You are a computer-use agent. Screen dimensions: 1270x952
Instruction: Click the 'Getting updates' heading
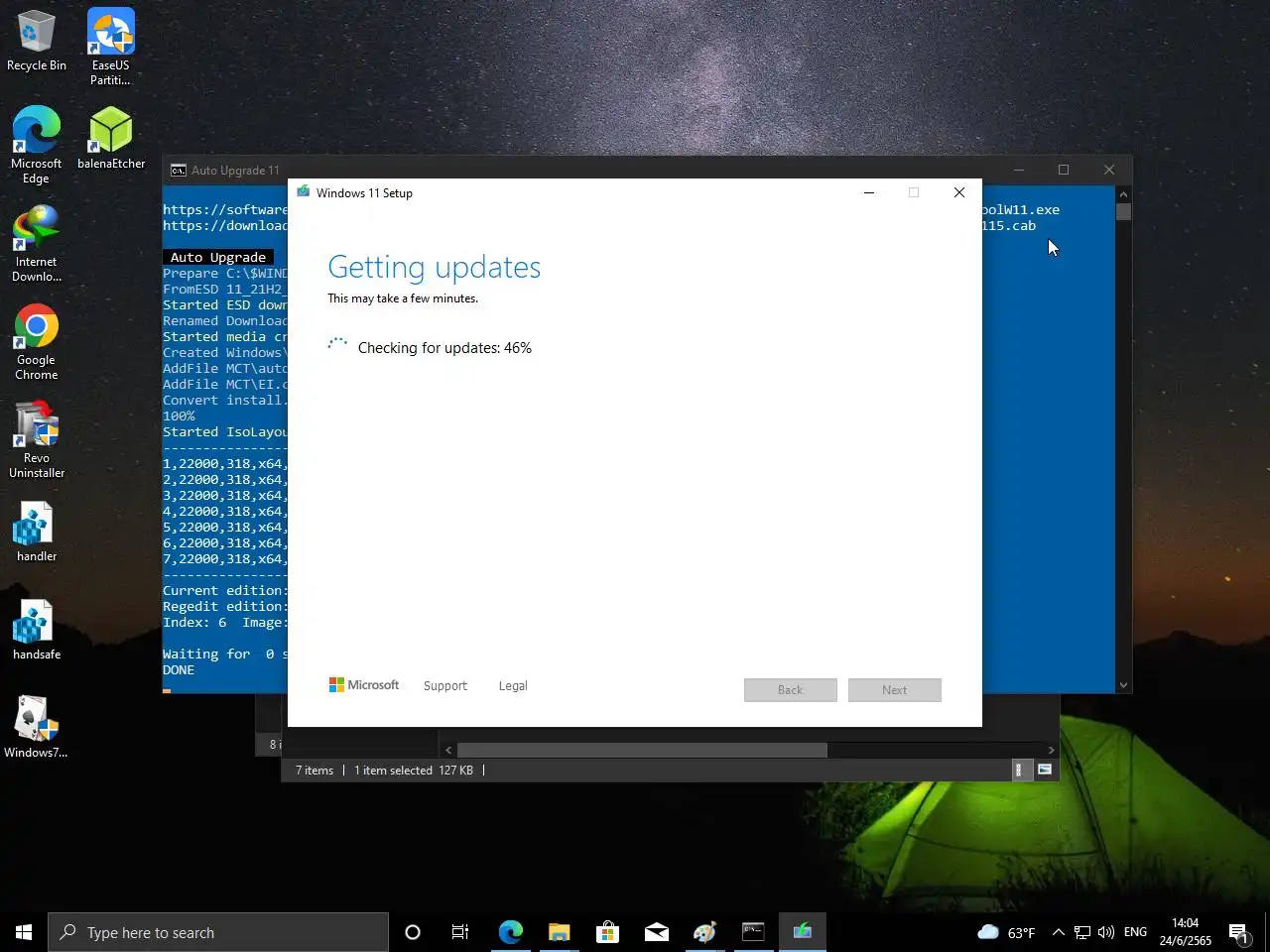pyautogui.click(x=435, y=267)
